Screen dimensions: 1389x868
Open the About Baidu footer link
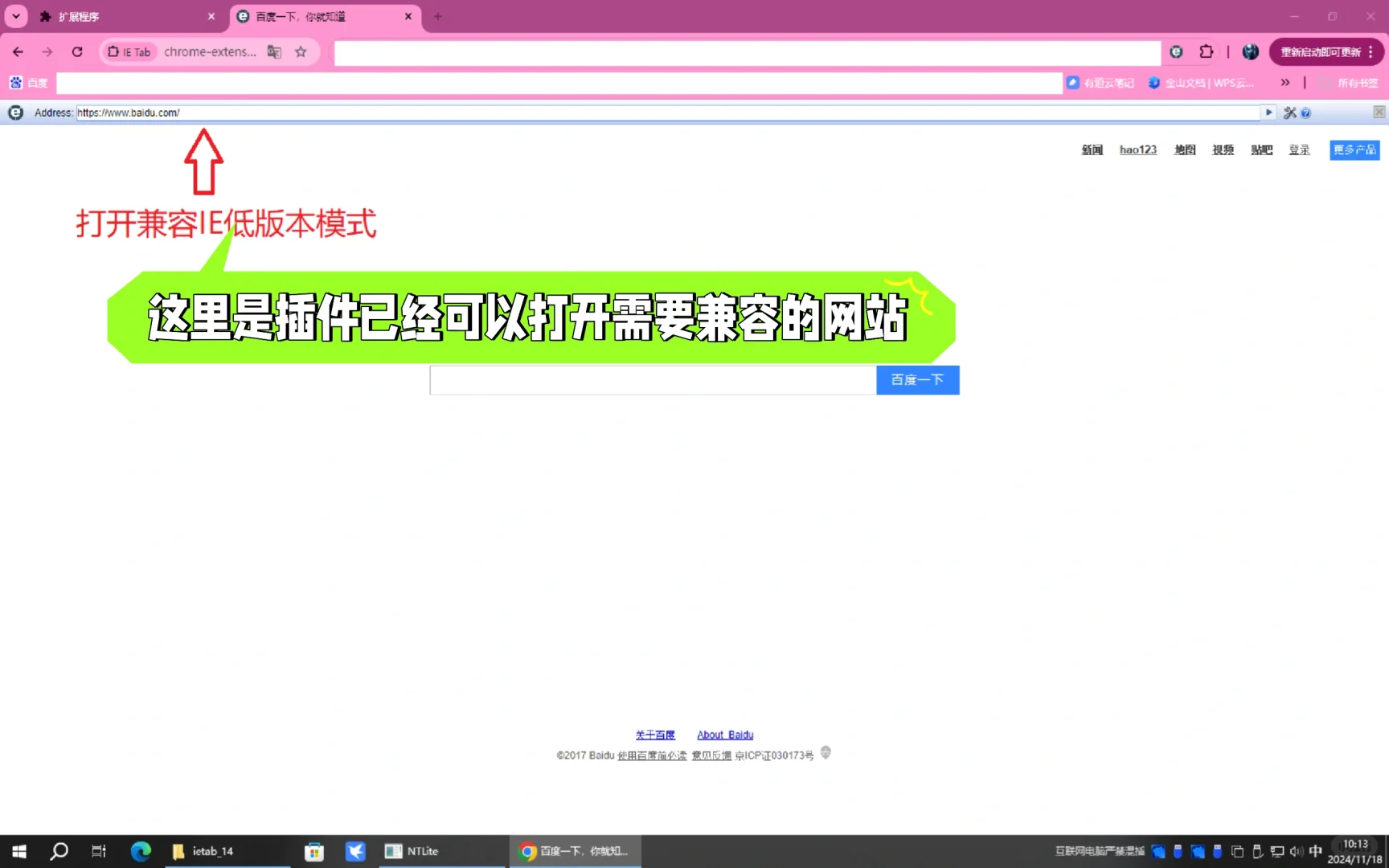(x=725, y=735)
